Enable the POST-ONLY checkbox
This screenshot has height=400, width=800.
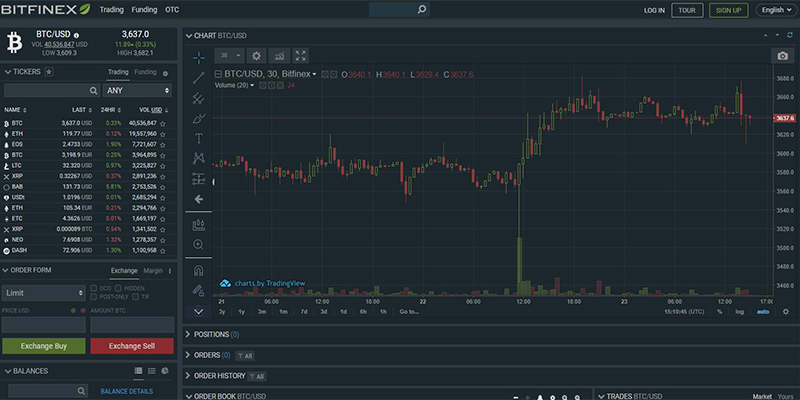click(x=93, y=296)
